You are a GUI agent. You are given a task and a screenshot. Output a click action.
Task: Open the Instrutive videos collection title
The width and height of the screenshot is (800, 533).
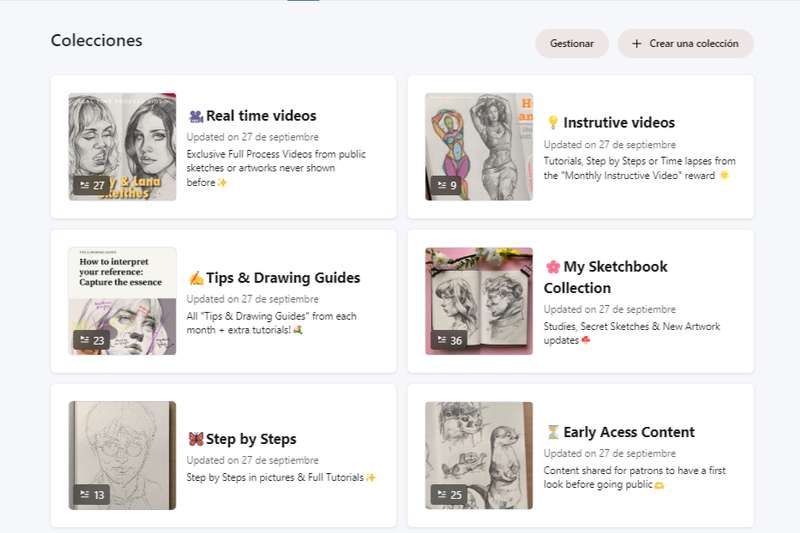pos(619,122)
